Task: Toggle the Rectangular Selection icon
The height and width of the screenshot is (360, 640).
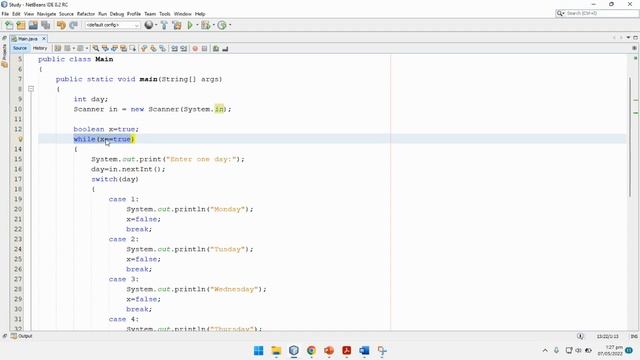Action: (133, 49)
